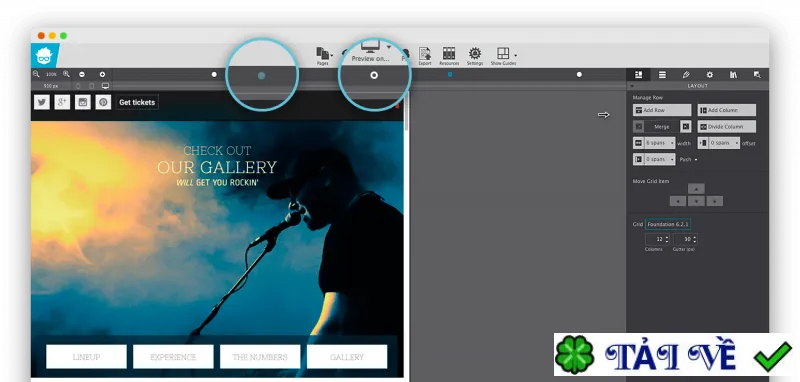Click the app logo with glasses
800x382 pixels.
(45, 56)
